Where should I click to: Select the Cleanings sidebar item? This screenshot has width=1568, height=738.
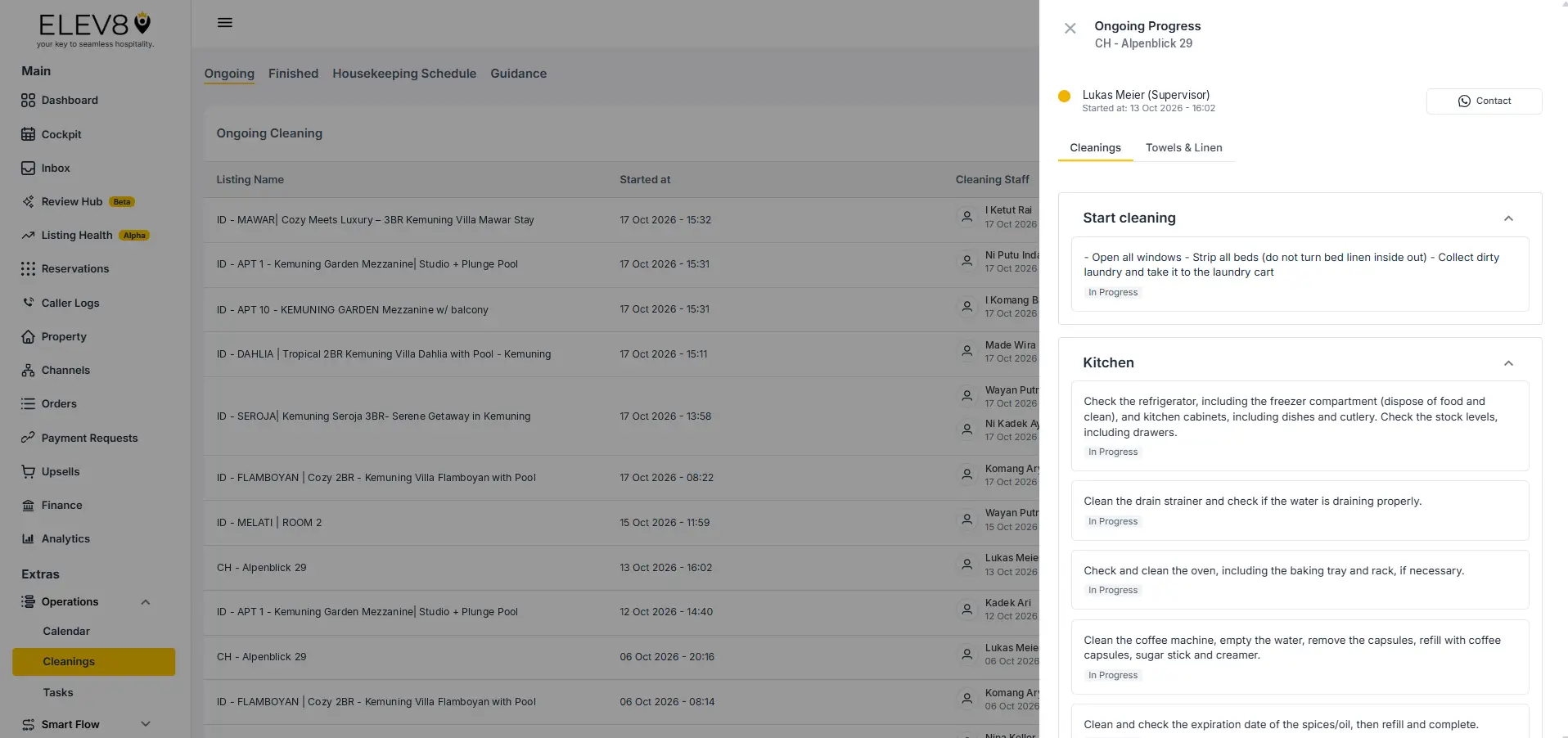click(93, 662)
